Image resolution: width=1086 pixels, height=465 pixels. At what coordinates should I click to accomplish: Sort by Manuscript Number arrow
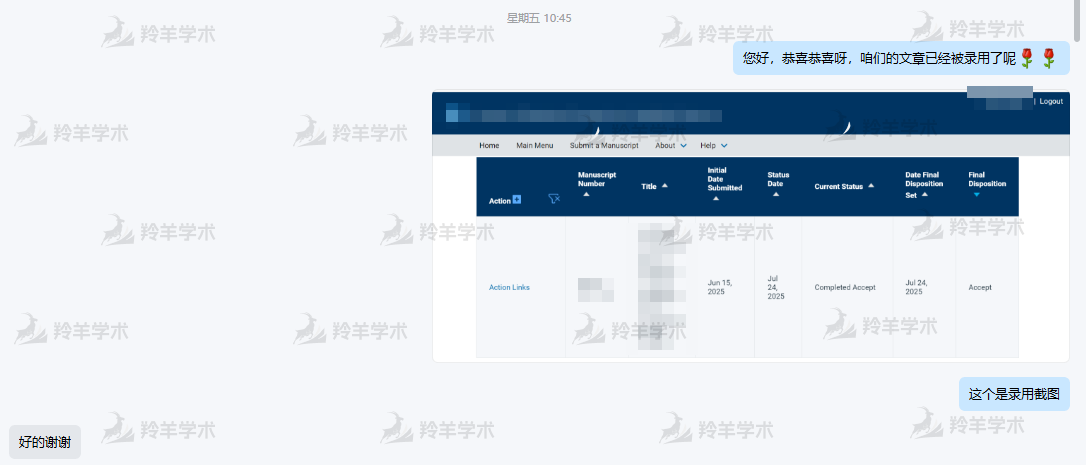pos(586,195)
